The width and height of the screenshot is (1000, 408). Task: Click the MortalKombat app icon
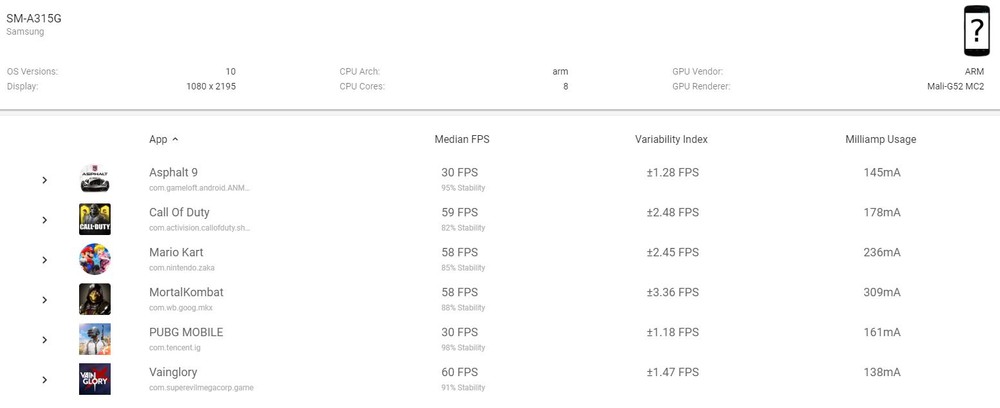coord(95,299)
